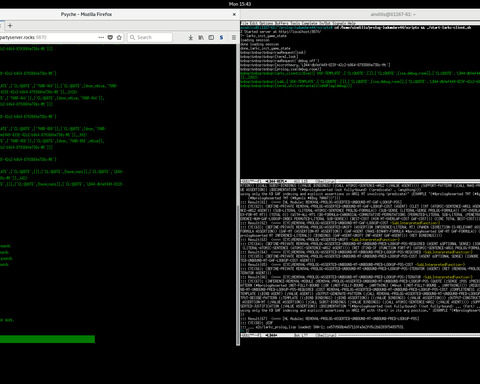
Task: Click upper Emacs mode line in terminal
Action: click(360, 181)
